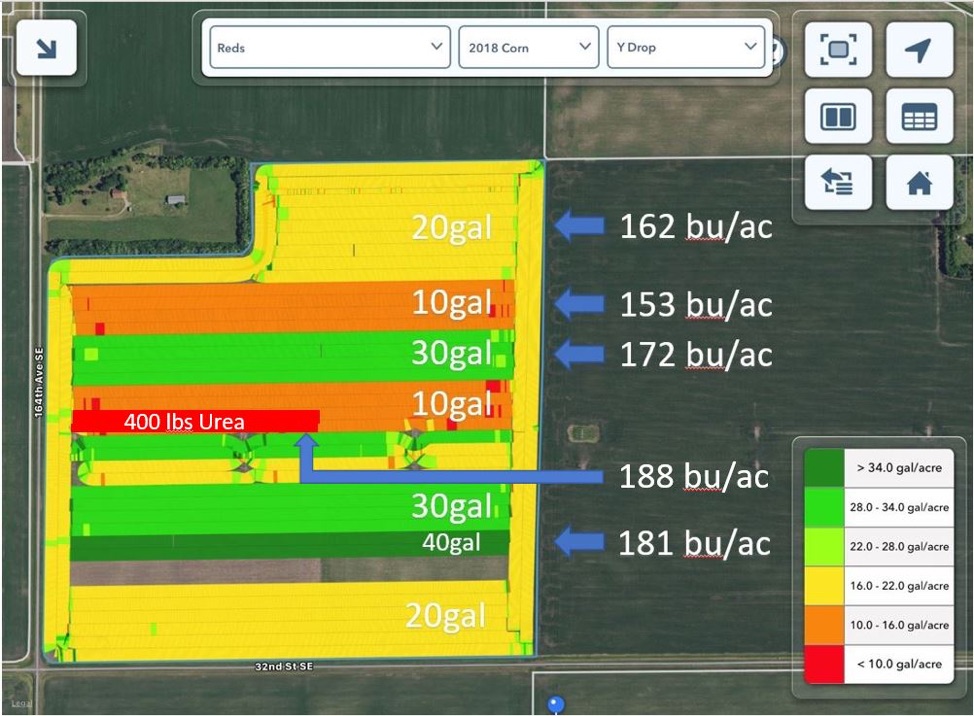Image resolution: width=974 pixels, height=716 pixels.
Task: Open the data table view icon
Action: (x=919, y=116)
